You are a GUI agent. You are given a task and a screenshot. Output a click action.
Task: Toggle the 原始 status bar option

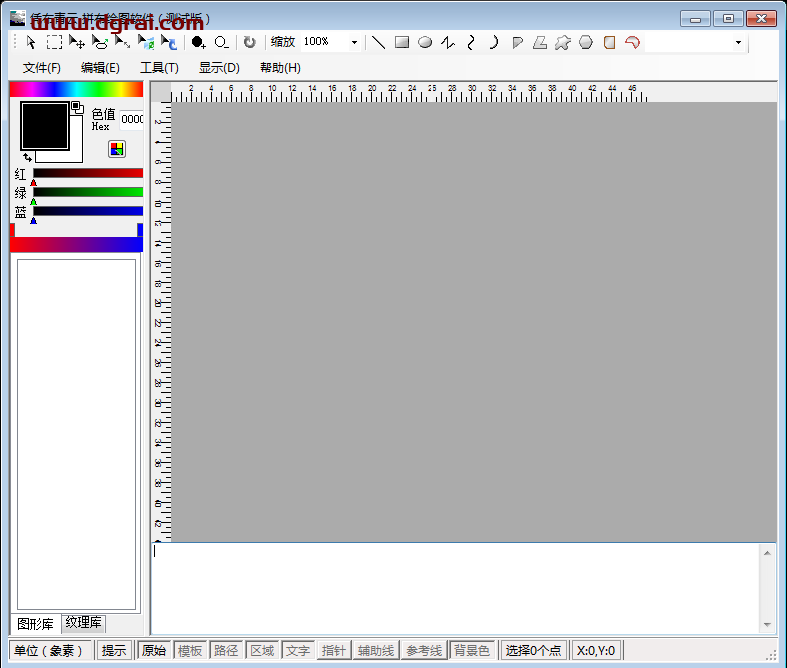click(x=154, y=650)
